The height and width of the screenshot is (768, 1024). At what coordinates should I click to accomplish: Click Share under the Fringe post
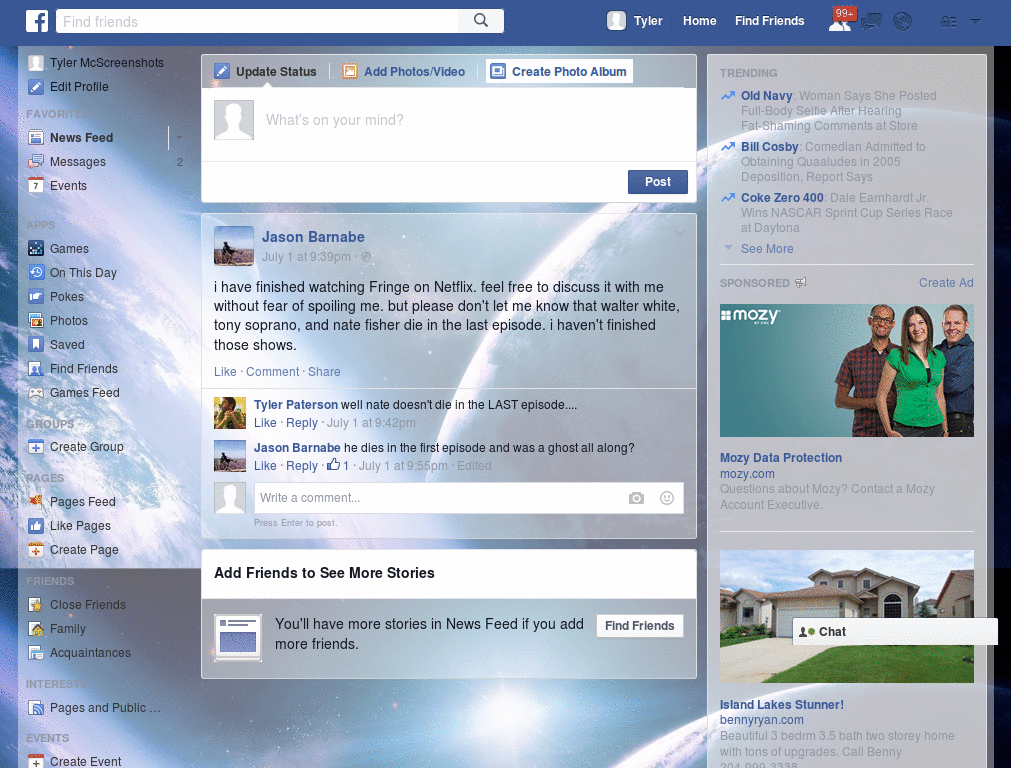(324, 372)
